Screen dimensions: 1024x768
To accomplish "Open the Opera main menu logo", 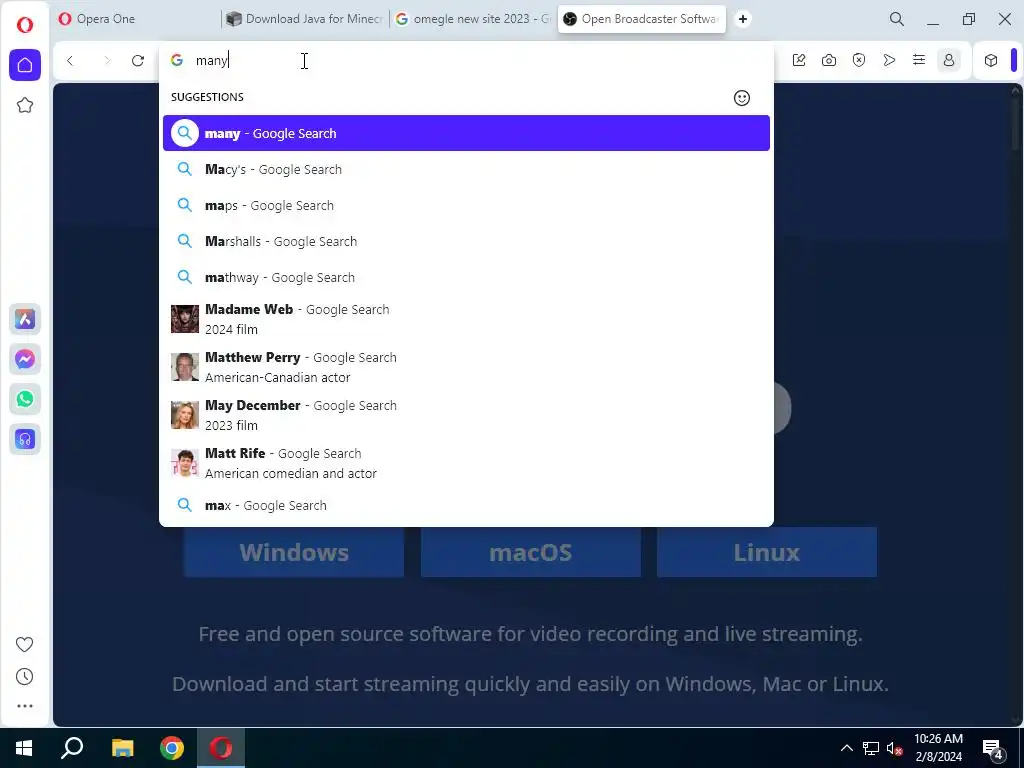I will [25, 25].
